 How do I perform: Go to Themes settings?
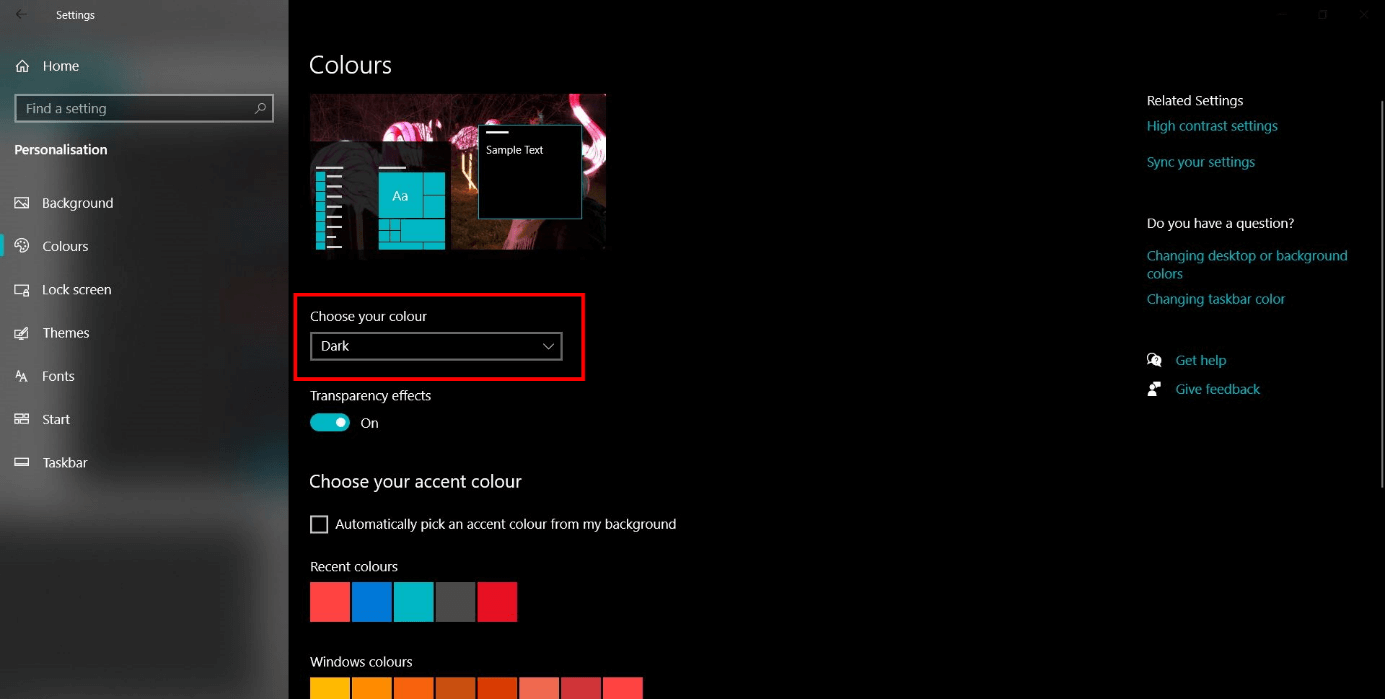66,332
